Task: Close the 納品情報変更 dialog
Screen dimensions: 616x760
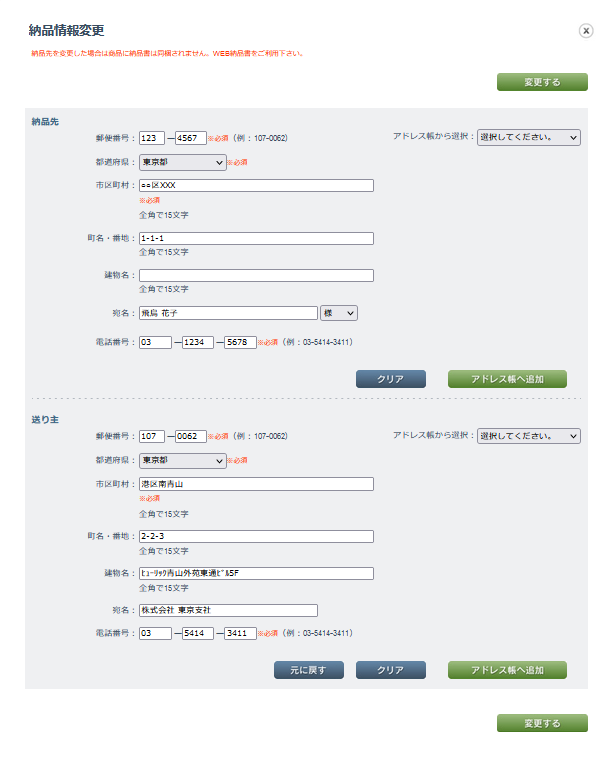Action: tap(586, 31)
